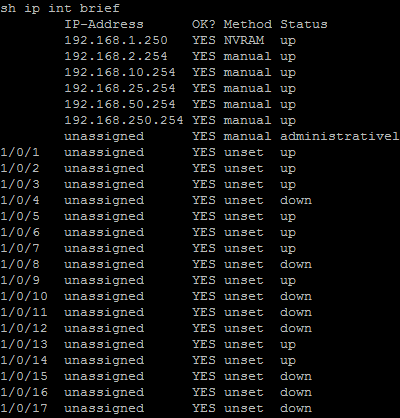Click unassigned address for interface 1/0/10
The image size is (400, 418).
(x=104, y=297)
